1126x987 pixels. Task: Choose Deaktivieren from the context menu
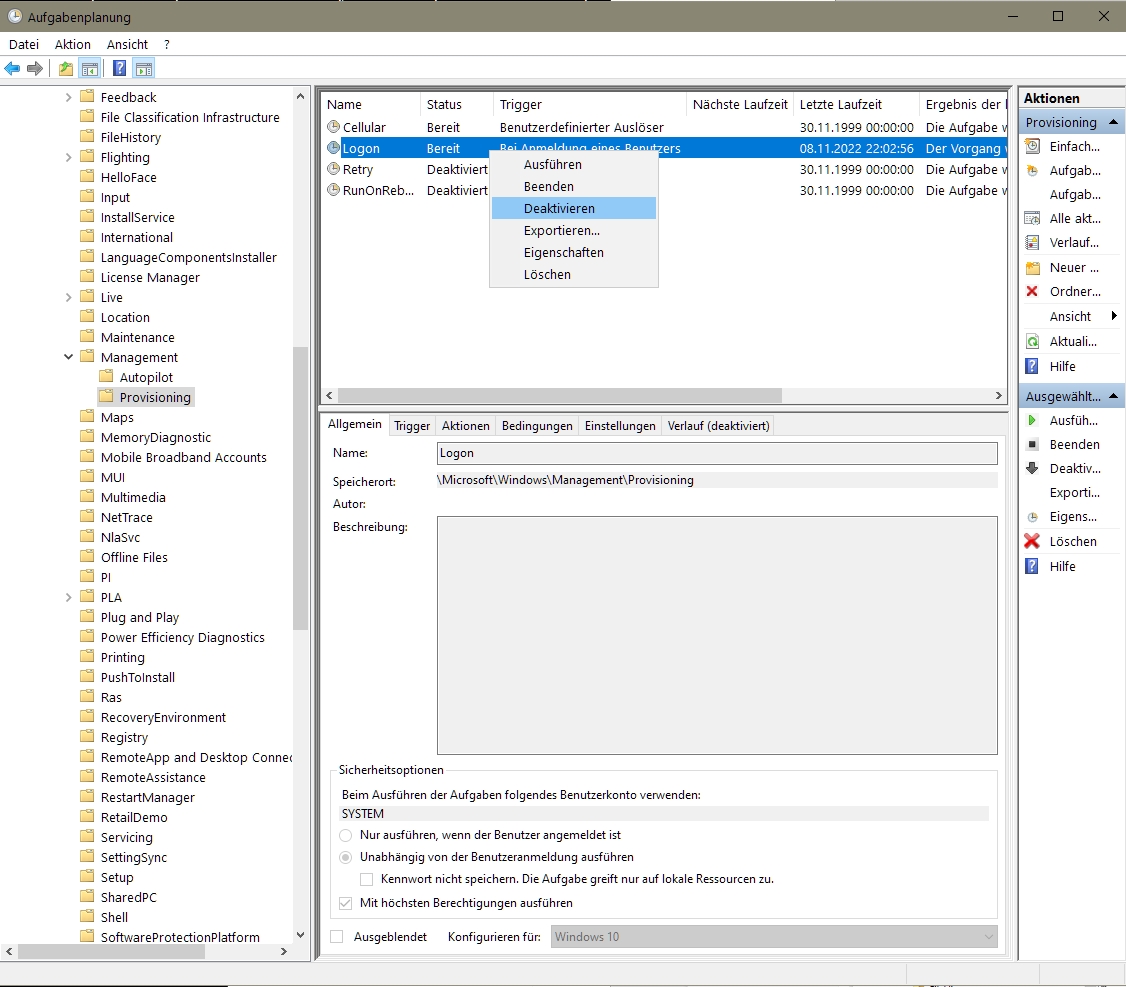click(559, 208)
